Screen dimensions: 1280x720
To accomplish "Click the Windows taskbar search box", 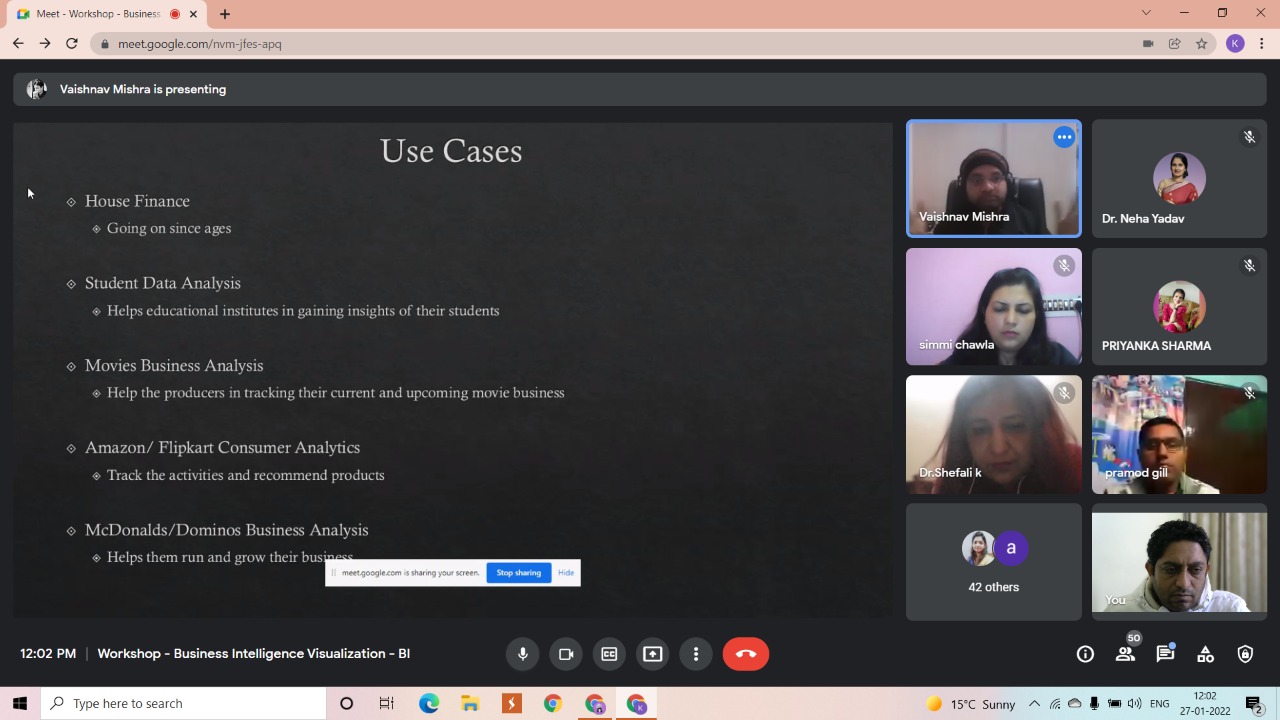I will point(185,704).
